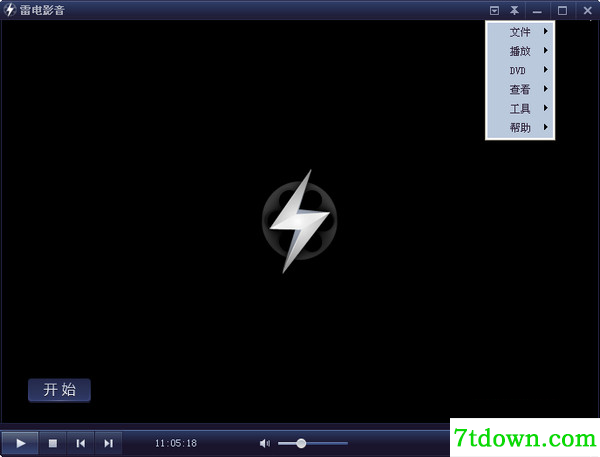The height and width of the screenshot is (457, 600).
Task: Open the DVD menu entry
Action: pyautogui.click(x=520, y=70)
